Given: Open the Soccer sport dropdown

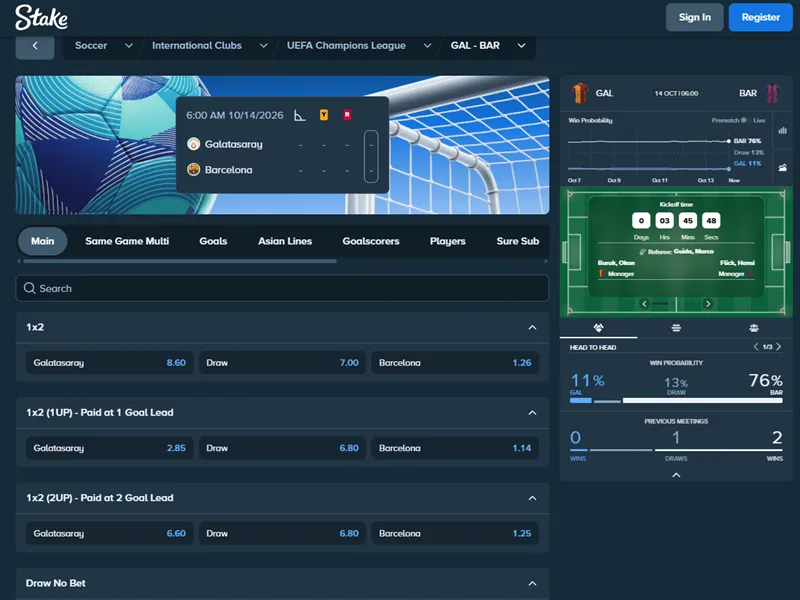Looking at the screenshot, I should point(104,46).
